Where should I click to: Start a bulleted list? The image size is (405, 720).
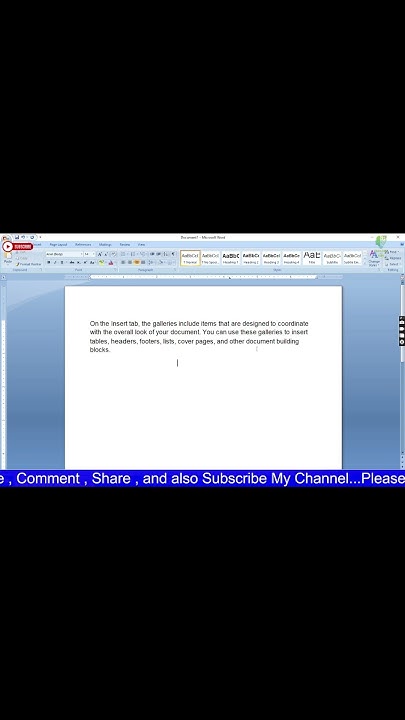[x=123, y=254]
